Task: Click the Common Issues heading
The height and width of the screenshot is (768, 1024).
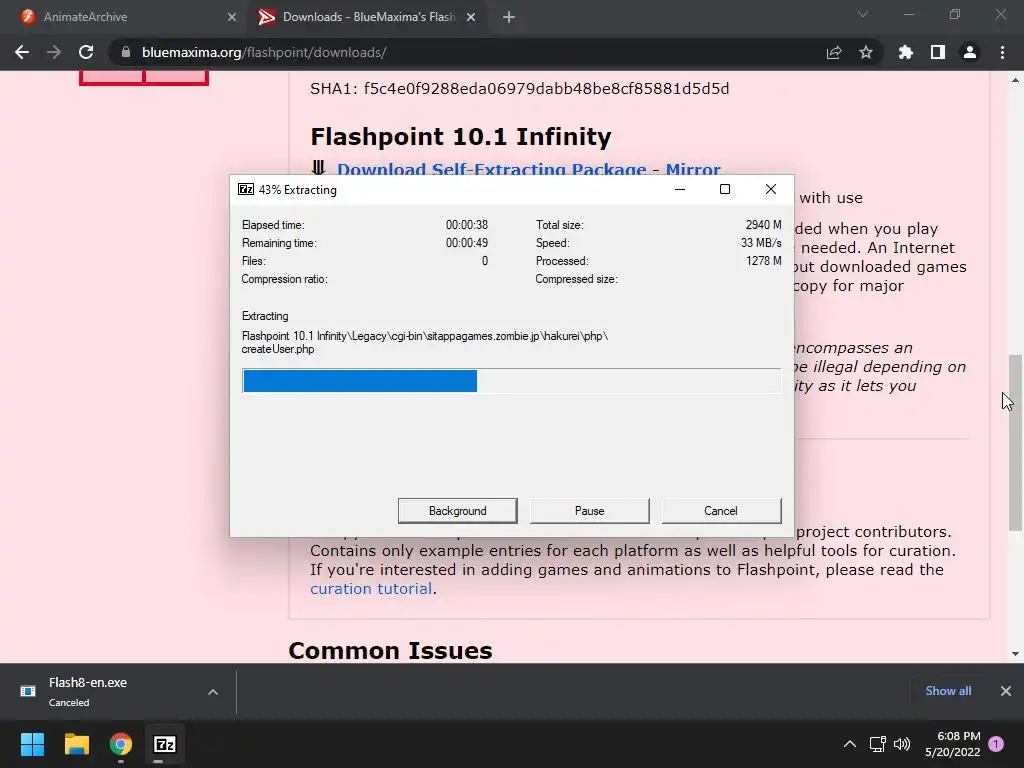Action: coord(391,650)
